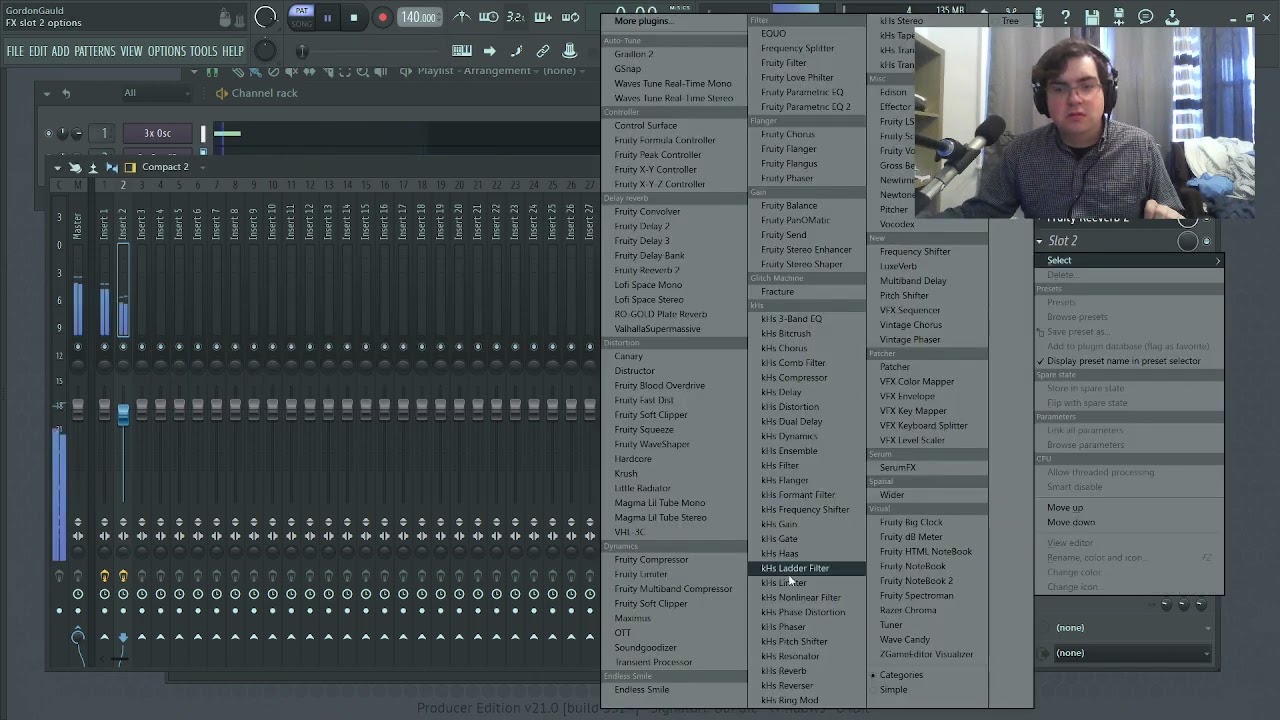The width and height of the screenshot is (1280, 720).
Task: Click the yellow square icon beside Compact 2
Action: pos(130,167)
